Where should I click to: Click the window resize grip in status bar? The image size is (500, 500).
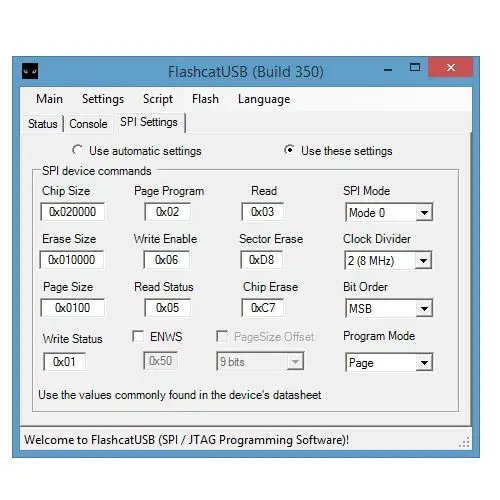point(464,442)
